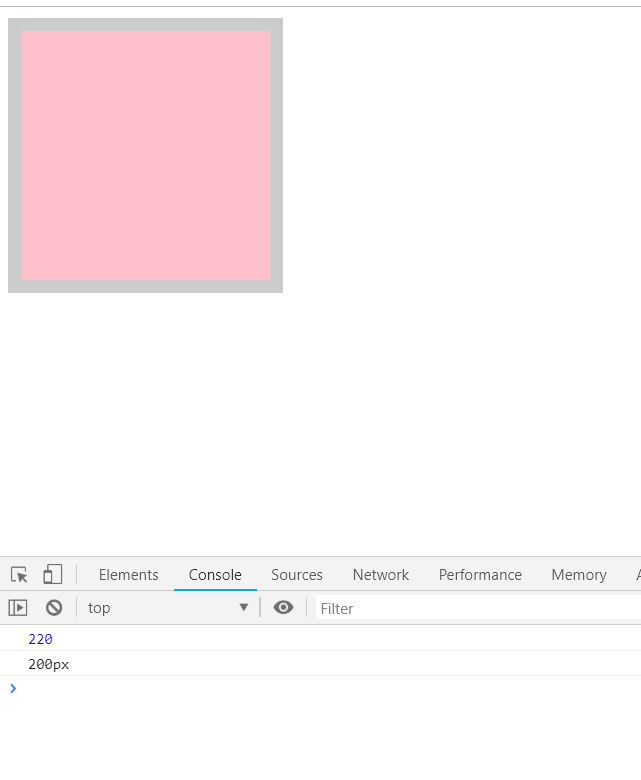Toggle the device toolbar icon
Image resolution: width=641 pixels, height=780 pixels.
[x=53, y=574]
